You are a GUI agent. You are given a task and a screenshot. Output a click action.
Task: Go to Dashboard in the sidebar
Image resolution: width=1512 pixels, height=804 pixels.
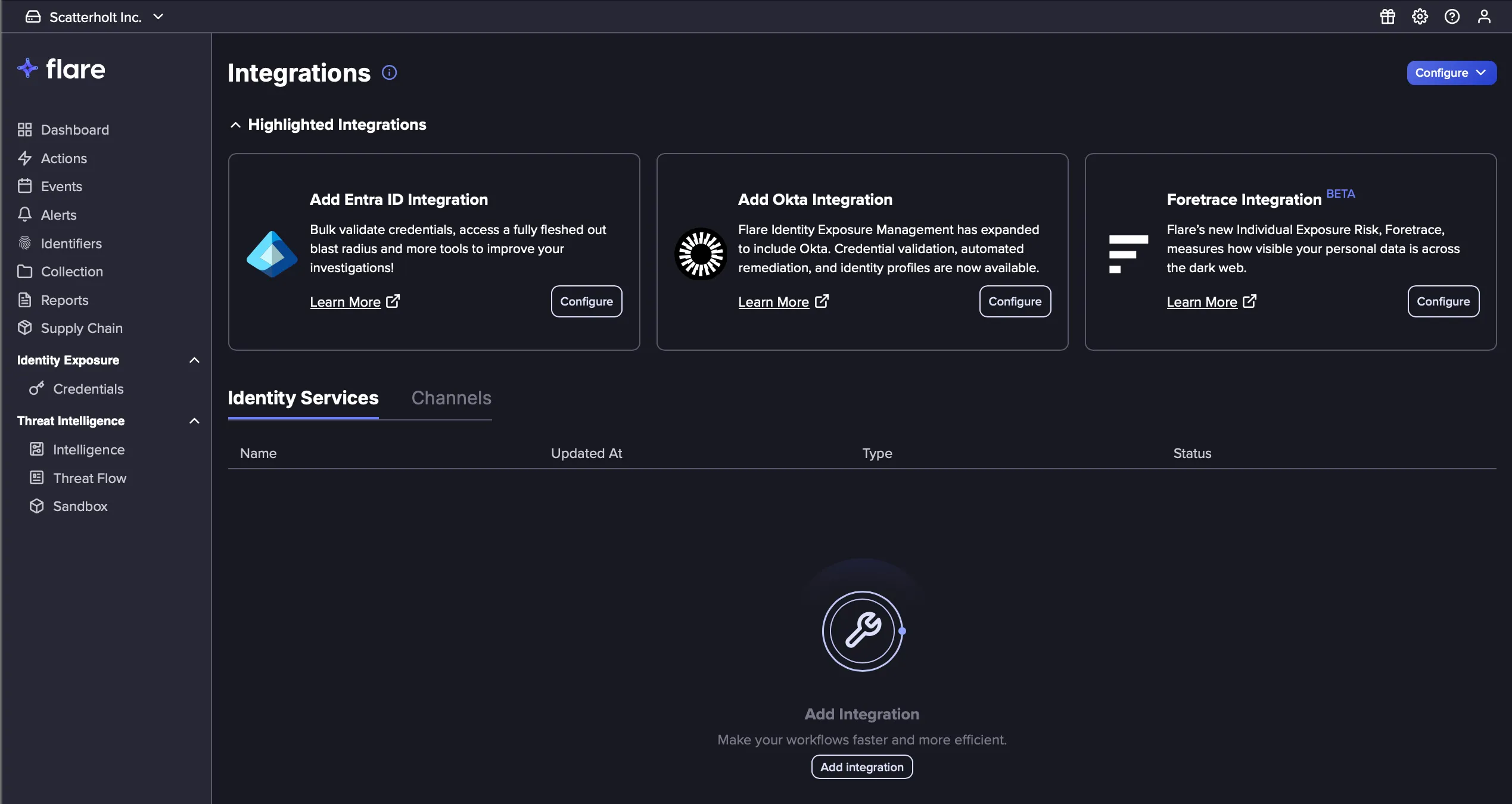pyautogui.click(x=75, y=130)
